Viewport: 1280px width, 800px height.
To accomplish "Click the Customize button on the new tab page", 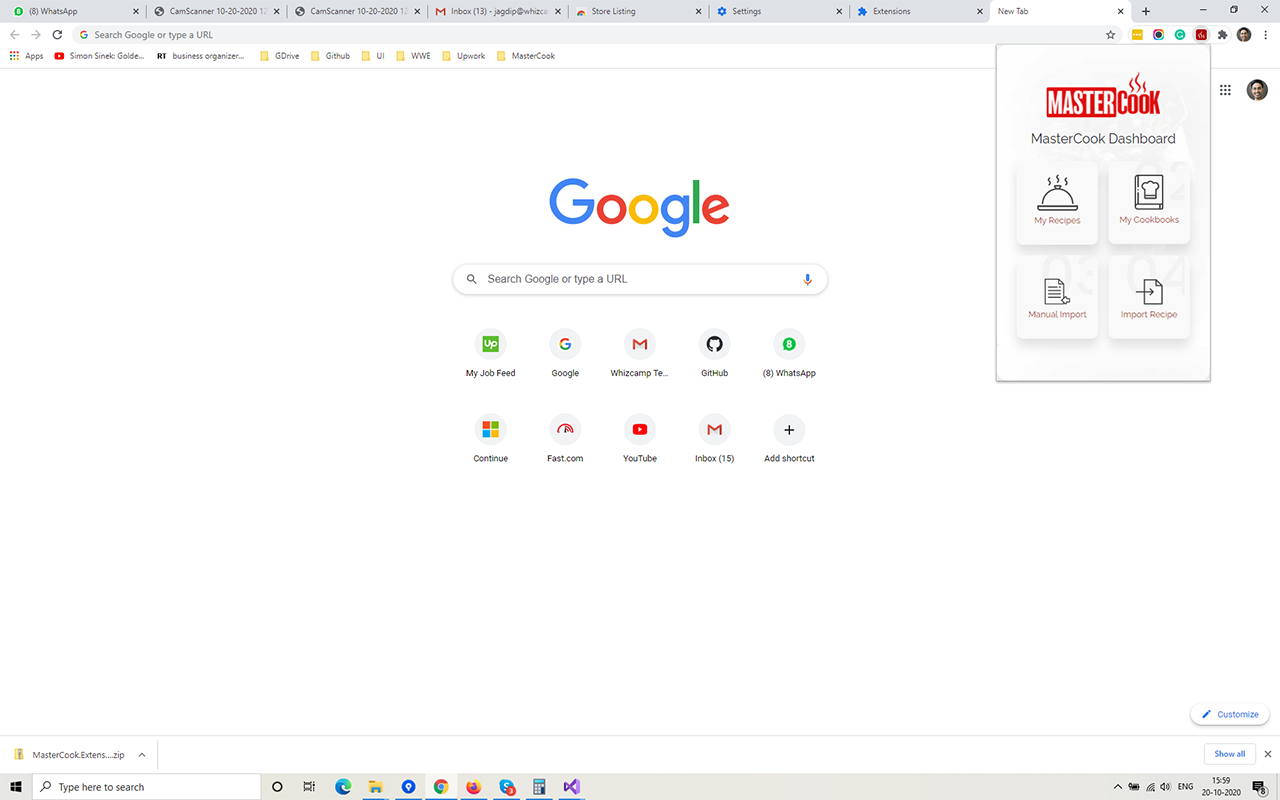I will pos(1230,714).
